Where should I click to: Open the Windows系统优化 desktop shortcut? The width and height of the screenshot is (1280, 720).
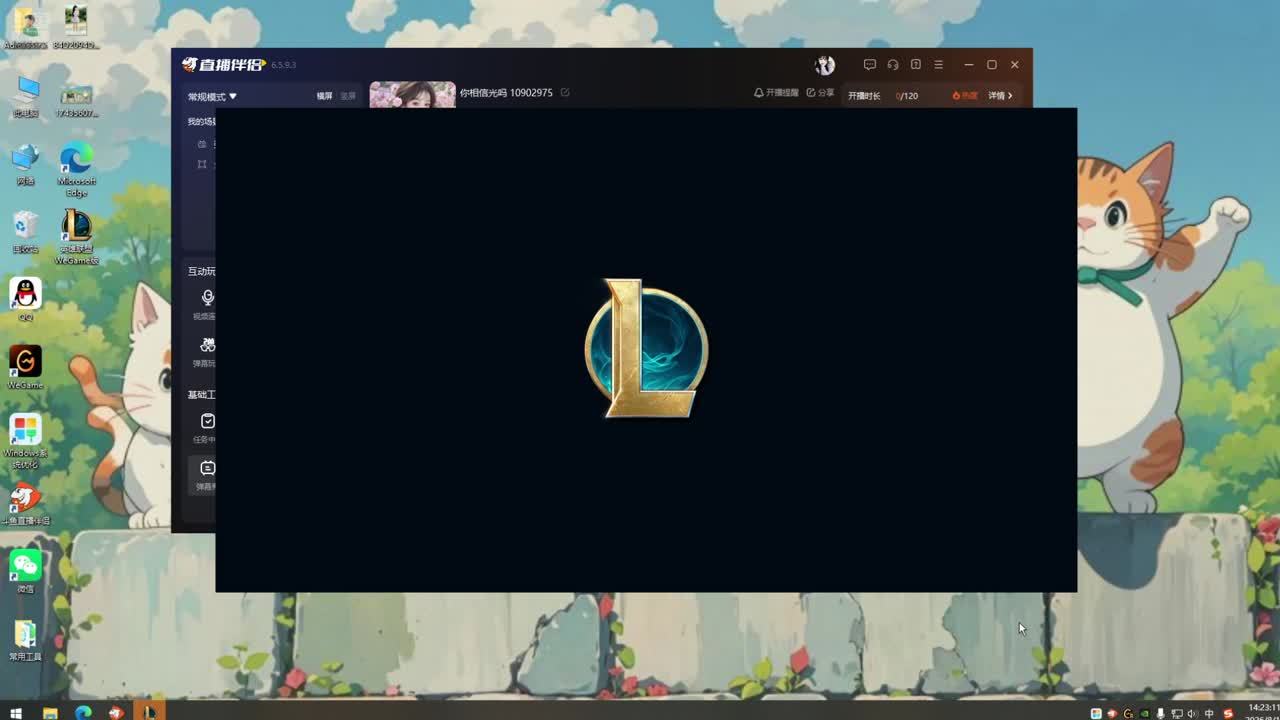pos(25,442)
